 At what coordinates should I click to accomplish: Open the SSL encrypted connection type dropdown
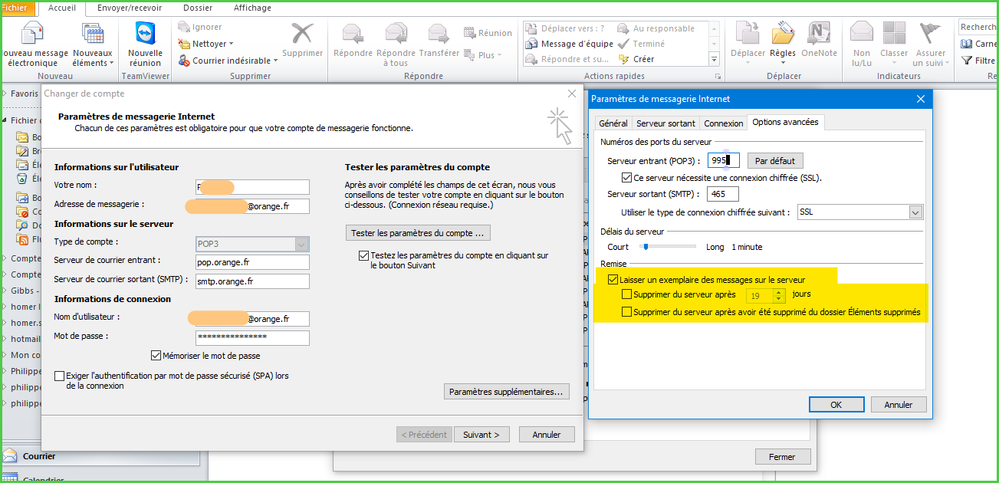coord(915,212)
